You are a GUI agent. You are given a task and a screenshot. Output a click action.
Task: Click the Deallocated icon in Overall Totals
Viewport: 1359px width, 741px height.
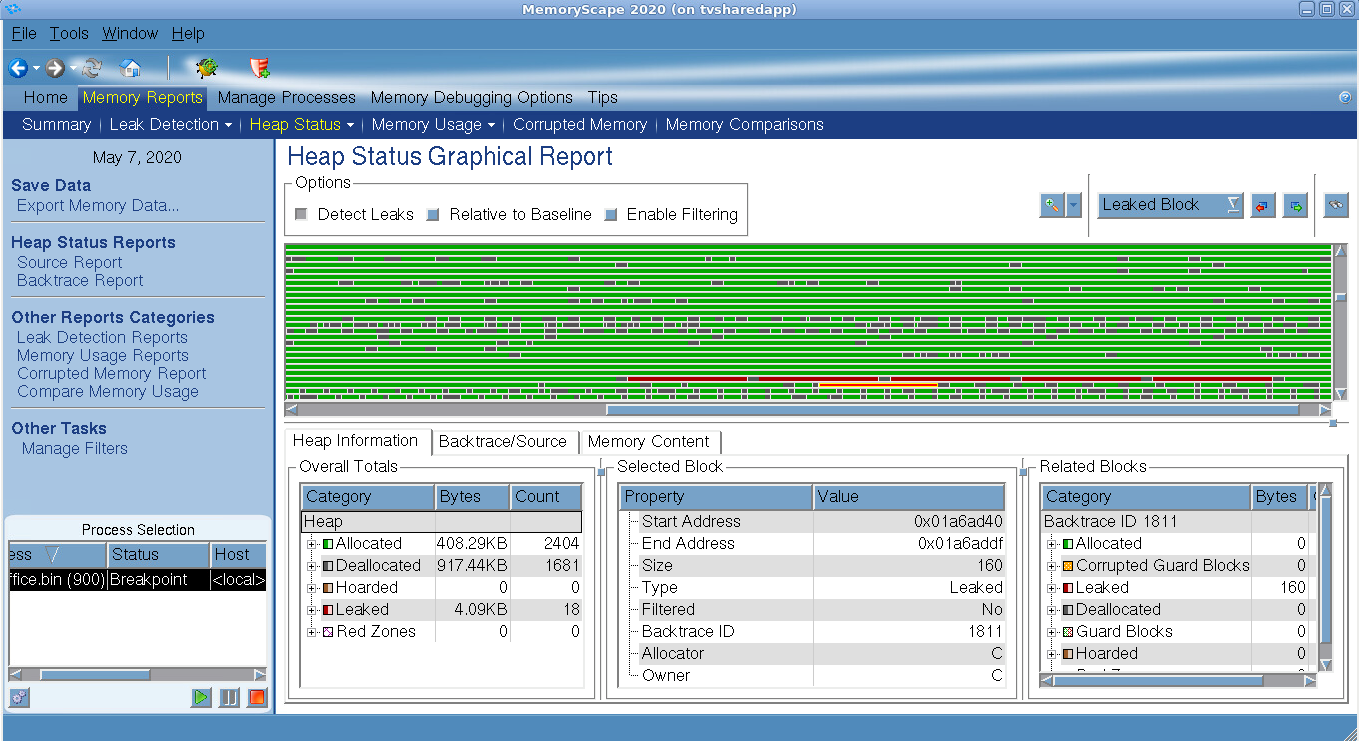coord(328,566)
